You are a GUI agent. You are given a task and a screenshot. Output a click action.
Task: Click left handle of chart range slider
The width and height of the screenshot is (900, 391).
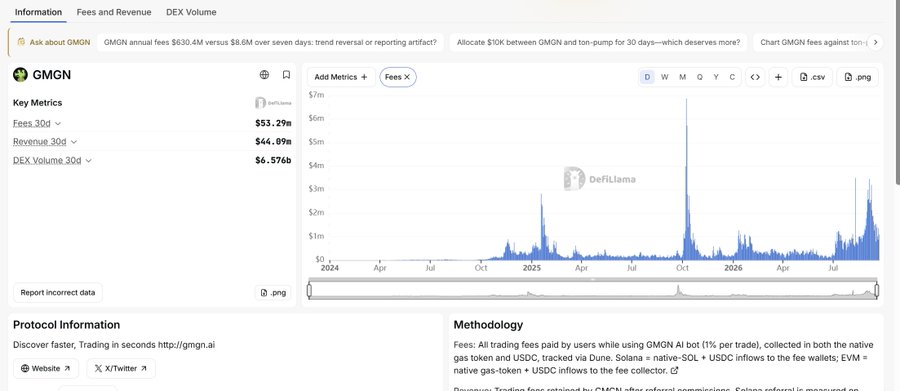[x=309, y=291]
